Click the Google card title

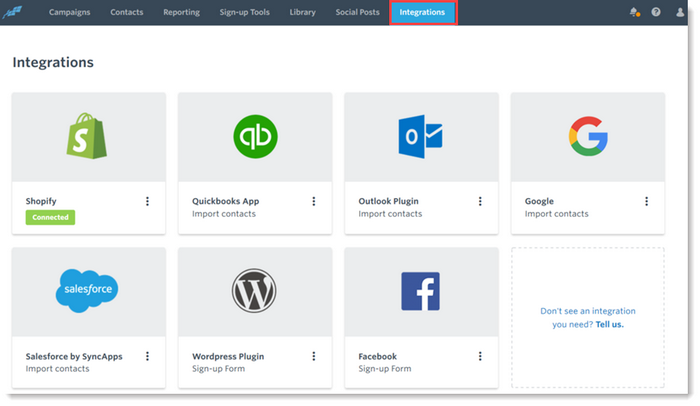pos(539,201)
